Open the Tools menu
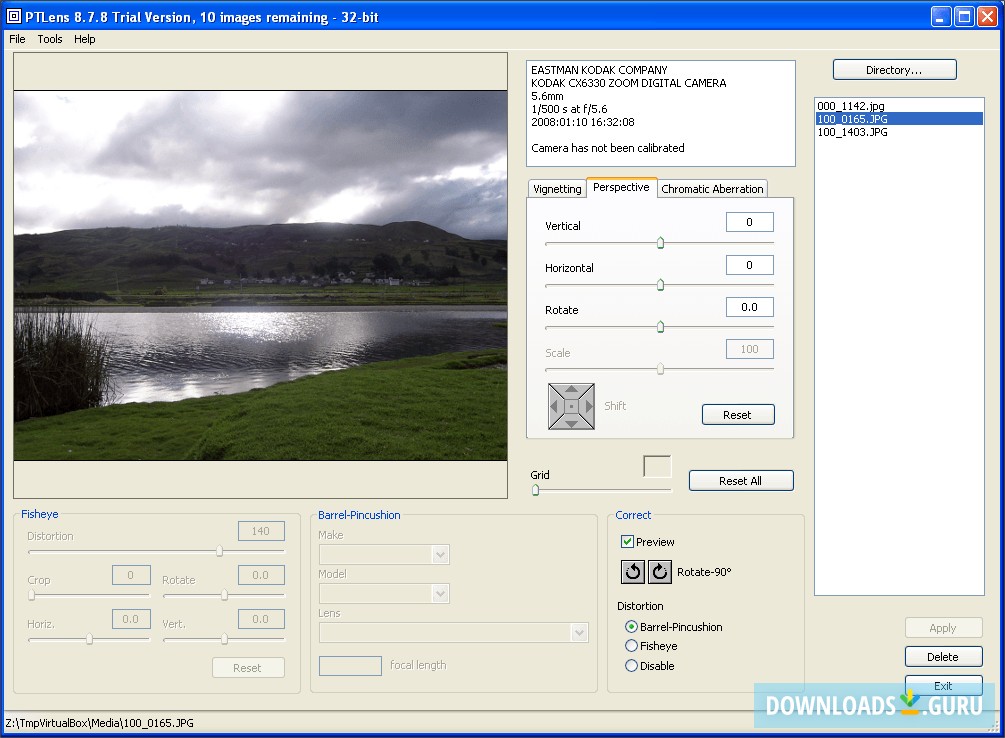This screenshot has width=1005, height=738. (x=50, y=39)
